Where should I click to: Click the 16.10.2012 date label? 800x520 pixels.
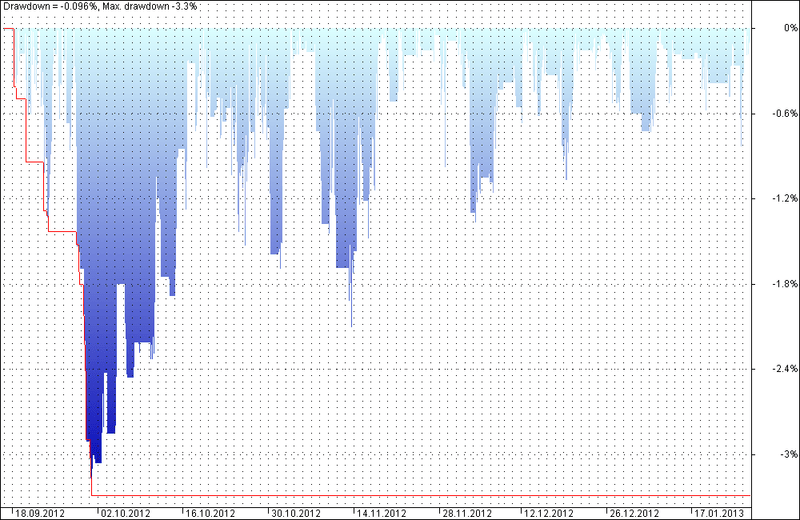(211, 513)
